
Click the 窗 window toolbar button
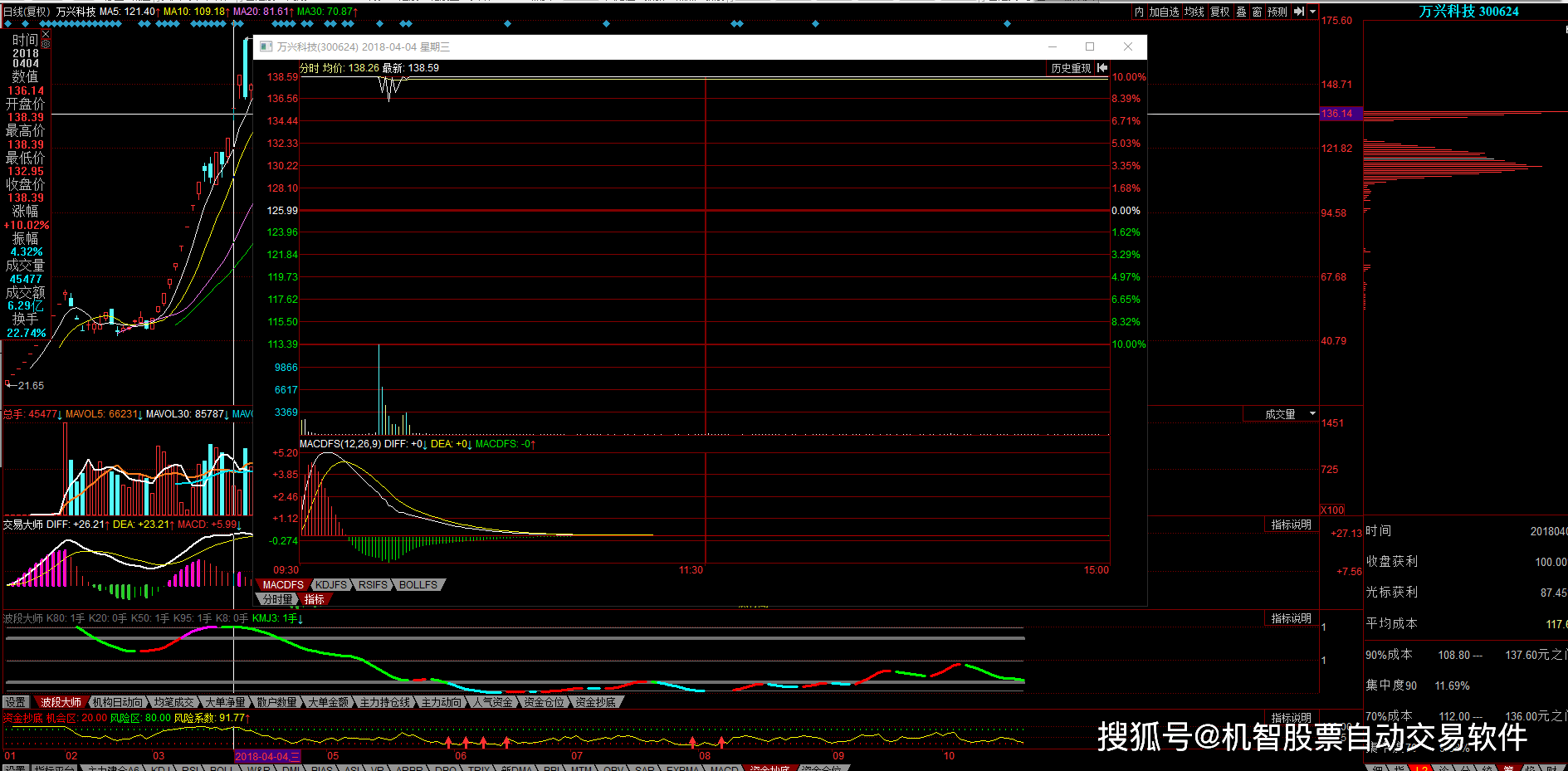[x=1257, y=12]
